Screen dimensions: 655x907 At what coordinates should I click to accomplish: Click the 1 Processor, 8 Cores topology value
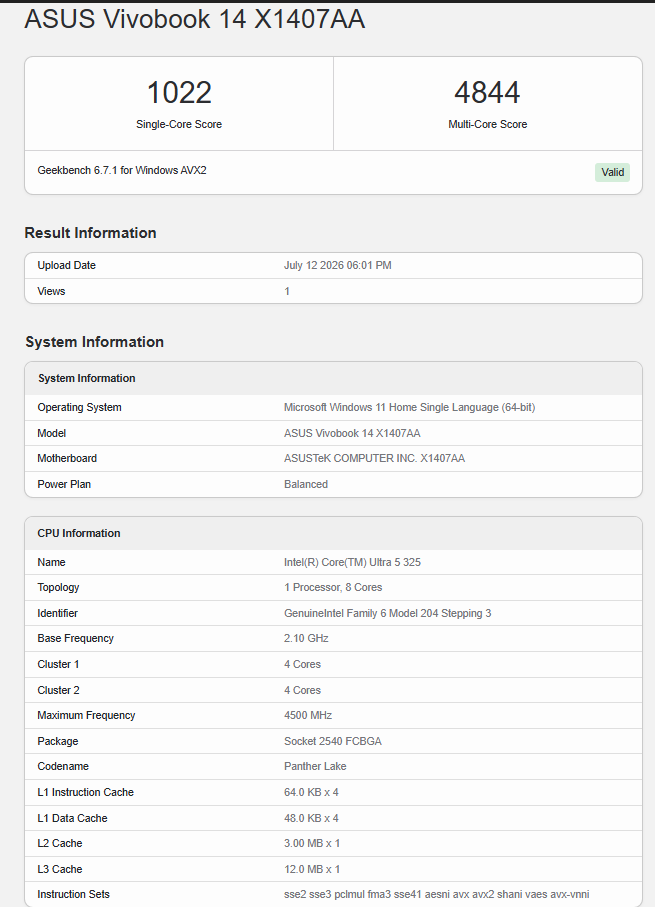333,587
